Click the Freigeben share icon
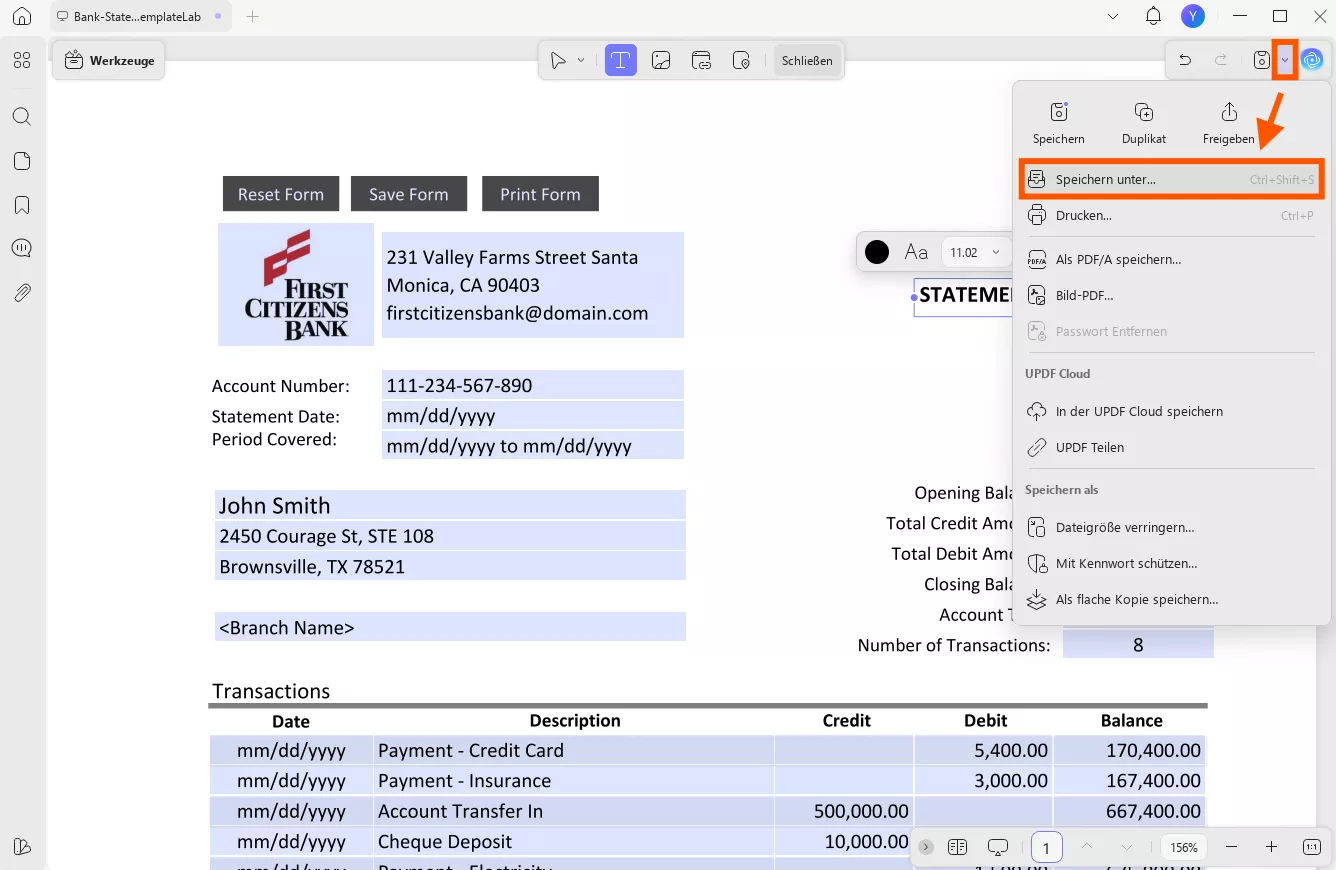The width and height of the screenshot is (1336, 870). tap(1228, 113)
